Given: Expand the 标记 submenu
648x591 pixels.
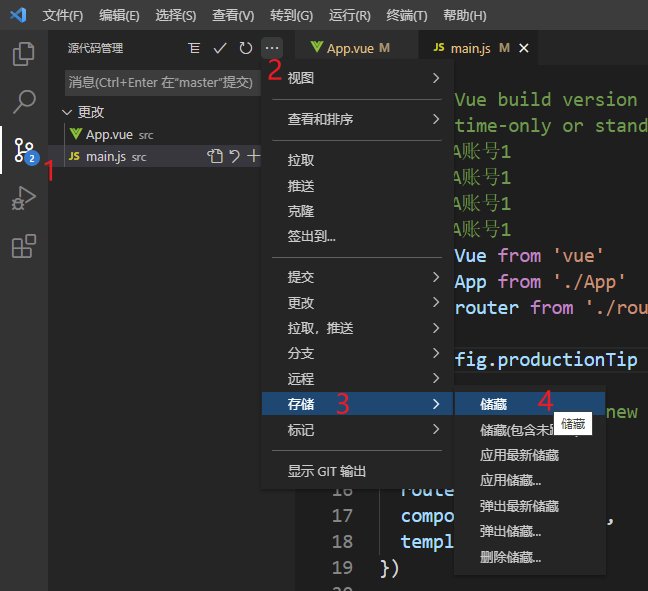Looking at the screenshot, I should (x=357, y=430).
